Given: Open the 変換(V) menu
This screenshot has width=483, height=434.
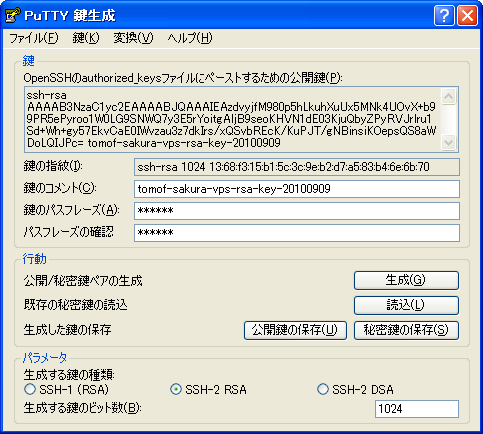Looking at the screenshot, I should coord(133,38).
